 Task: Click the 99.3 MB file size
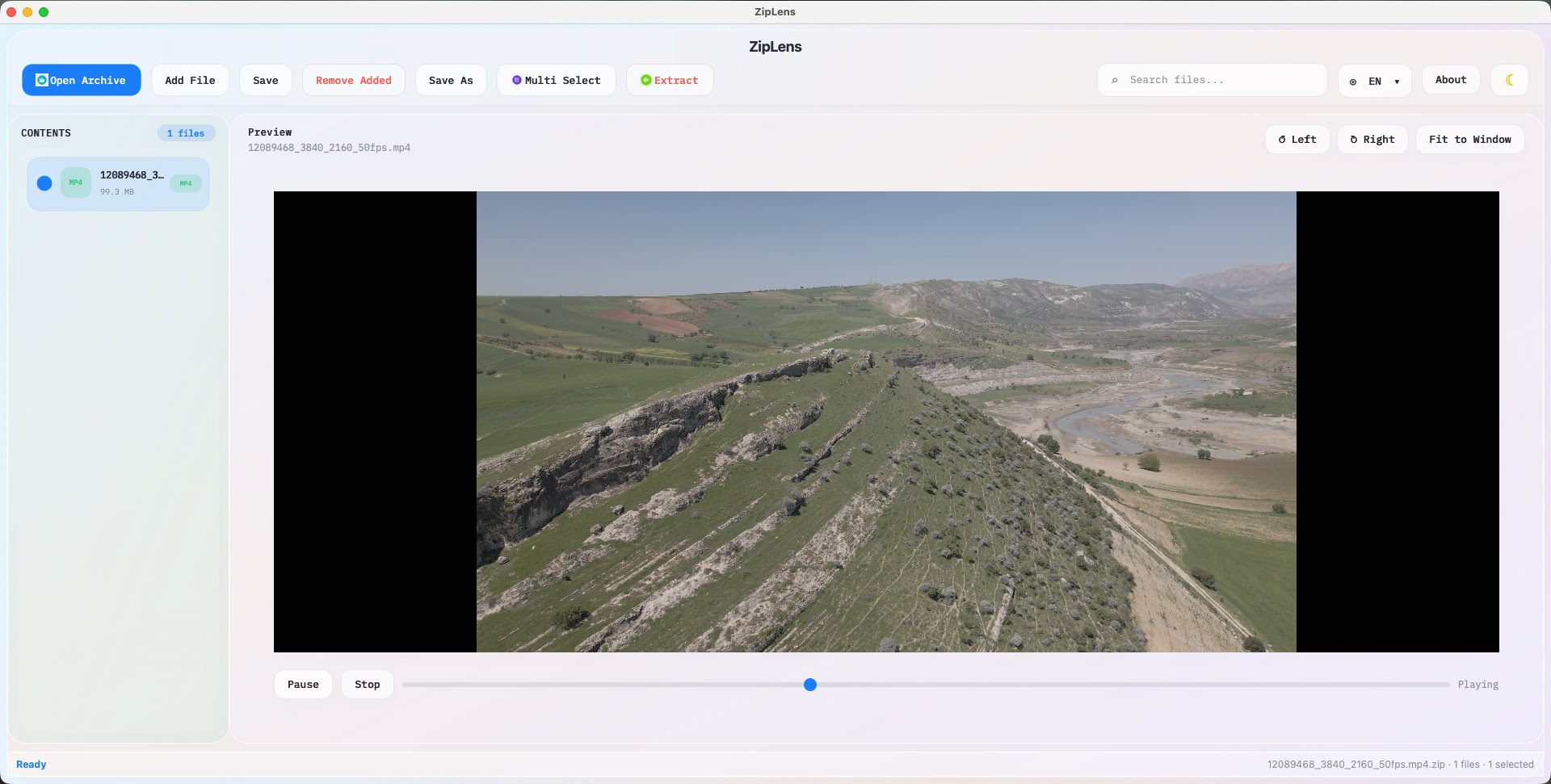click(x=117, y=192)
